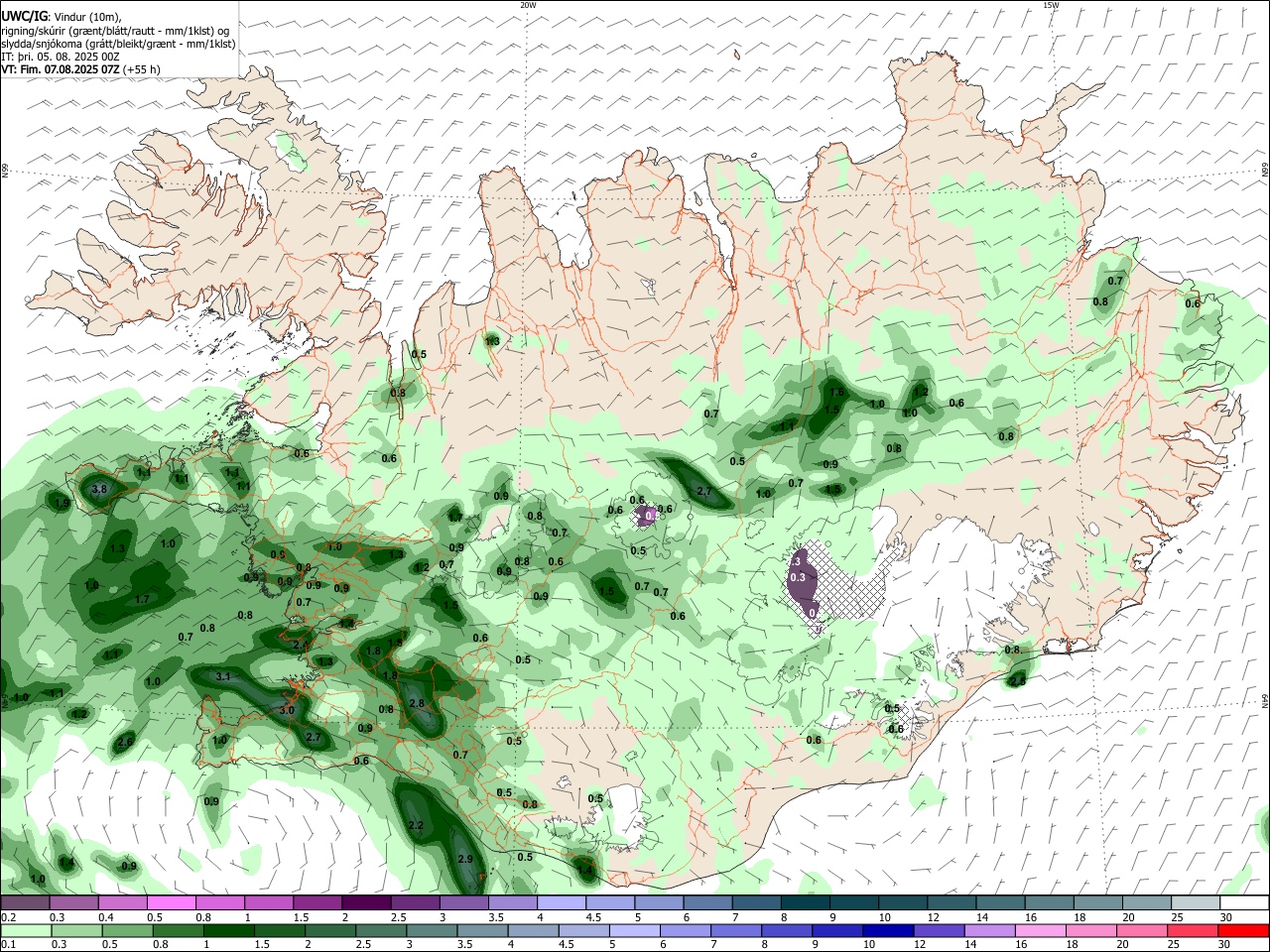This screenshot has width=1270, height=952.
Task: Click the darkest purple 2 mm snow swatch
Action: (366, 903)
